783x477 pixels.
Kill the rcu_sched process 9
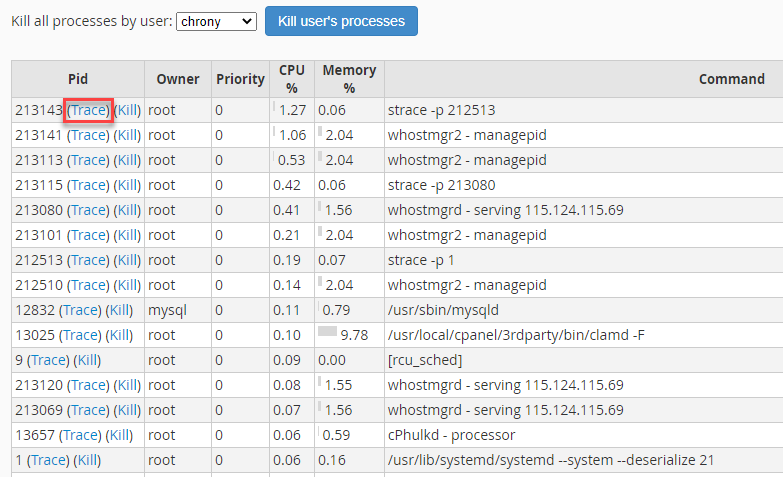pos(87,360)
